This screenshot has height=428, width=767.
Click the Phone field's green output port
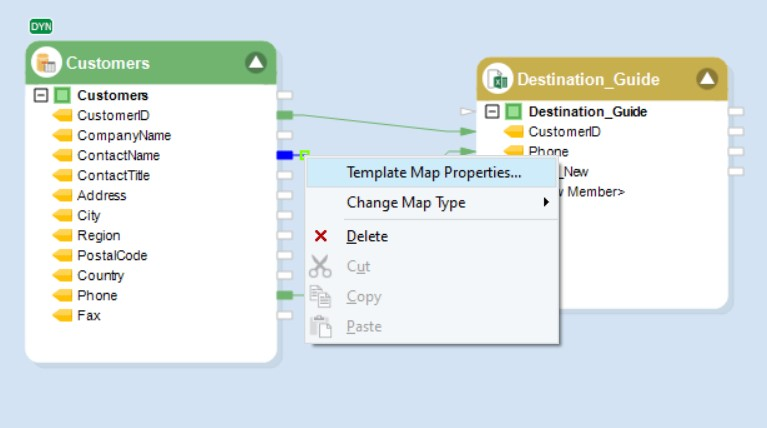point(285,295)
